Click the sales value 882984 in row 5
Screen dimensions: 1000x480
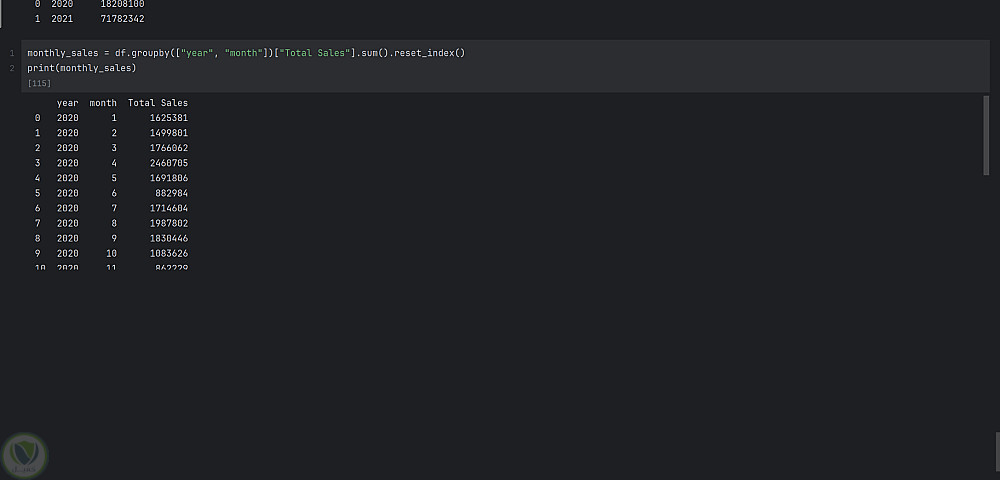tap(171, 193)
